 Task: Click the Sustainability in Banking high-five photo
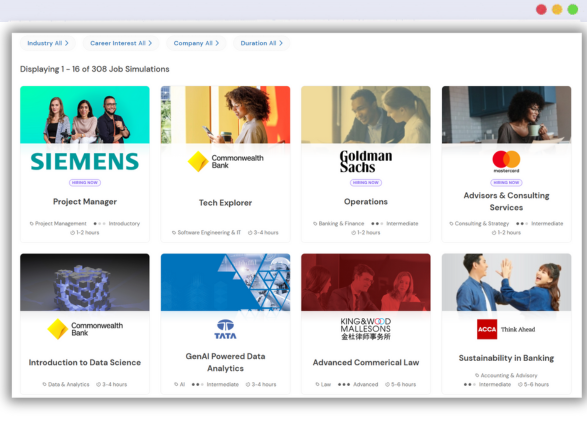pos(507,282)
